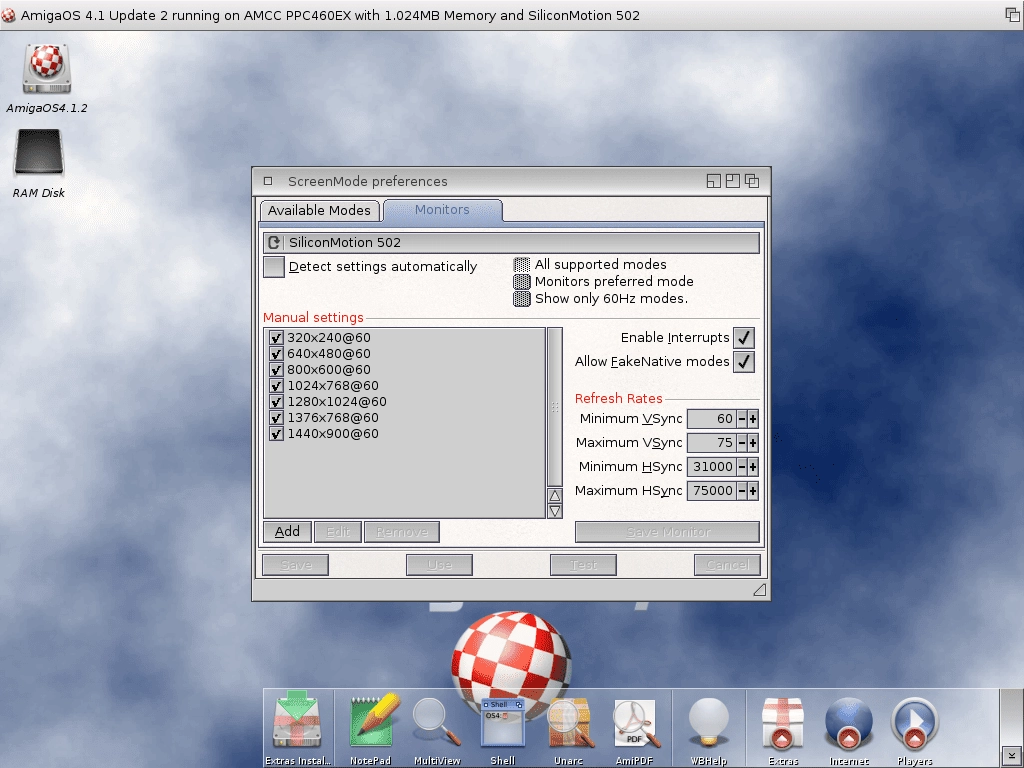Uncheck the 1376x768@60 mode
The width and height of the screenshot is (1024, 768).
click(276, 418)
